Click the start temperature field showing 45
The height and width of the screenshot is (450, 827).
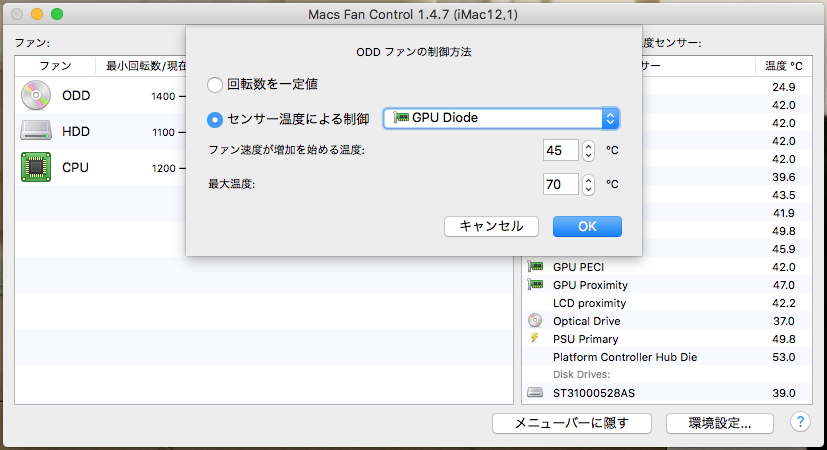(x=561, y=150)
